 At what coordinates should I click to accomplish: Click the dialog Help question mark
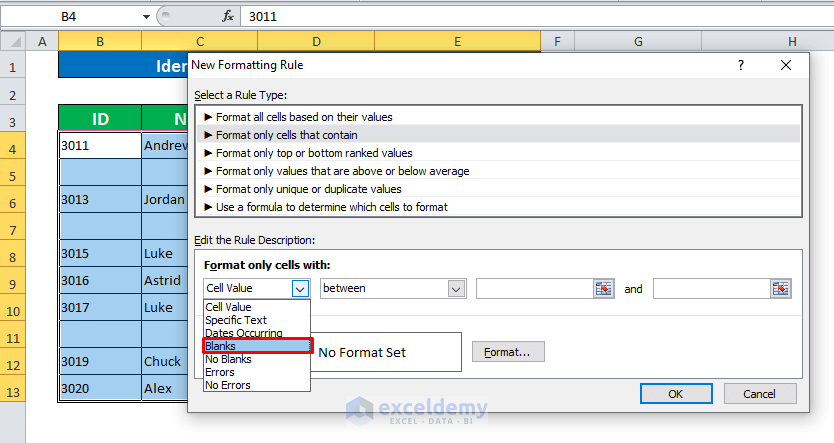coord(741,65)
